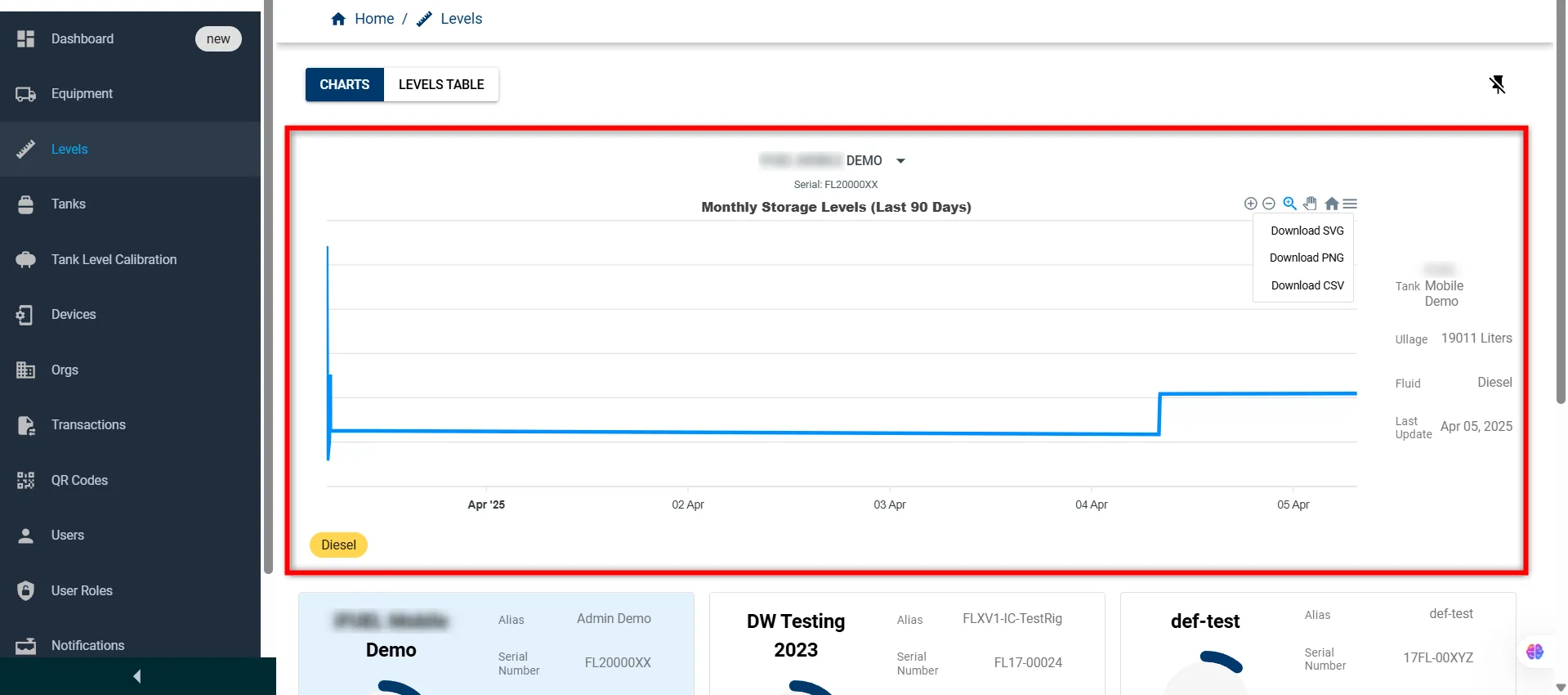Click the Serial: FL20000XX text
Screen dimensions: 1568x695
(835, 185)
